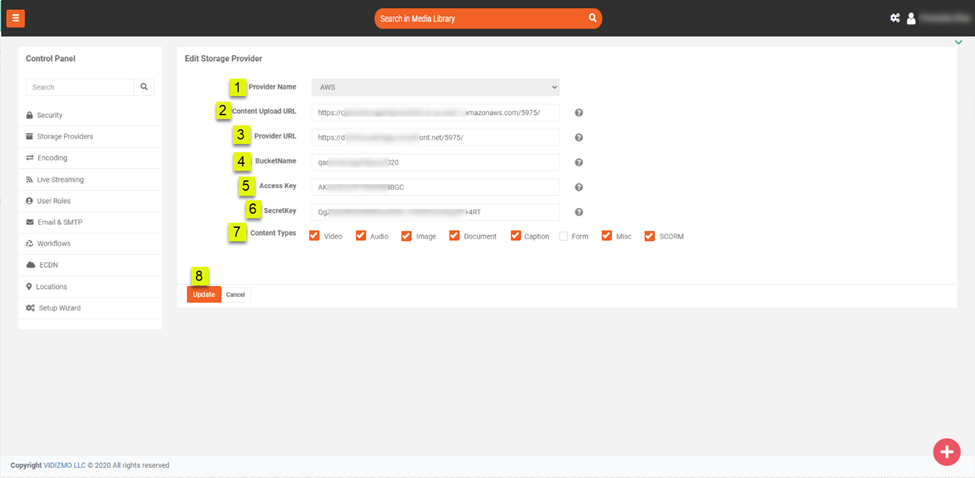Click the Update button
This screenshot has height=478, width=975.
pos(204,295)
